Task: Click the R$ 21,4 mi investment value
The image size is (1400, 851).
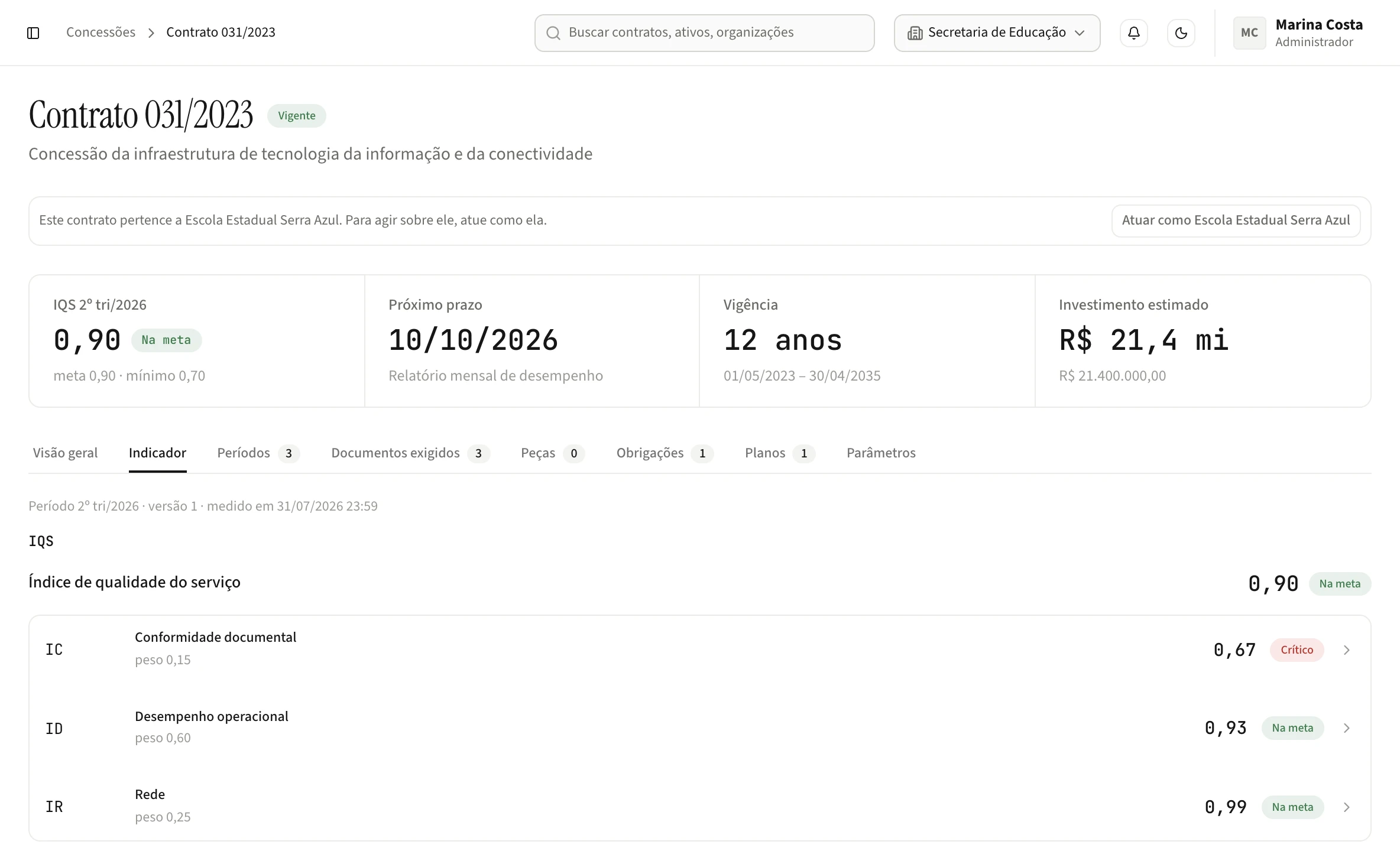Action: (x=1144, y=341)
